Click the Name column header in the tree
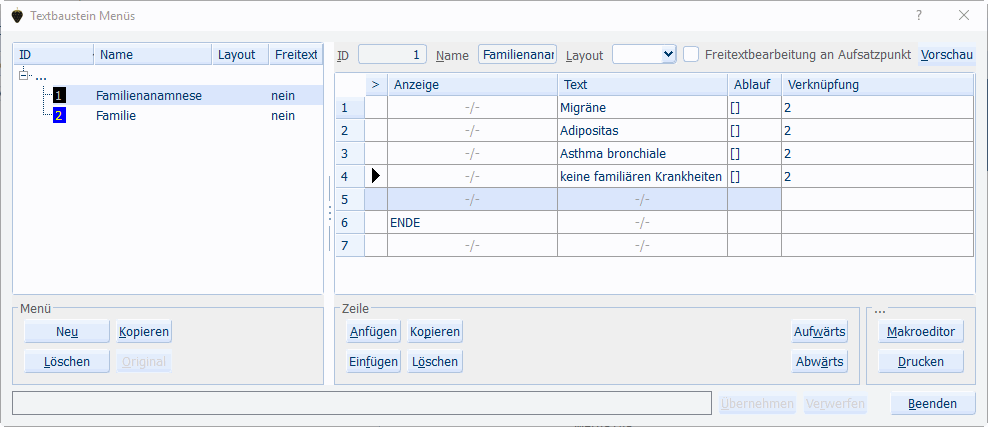 152,55
